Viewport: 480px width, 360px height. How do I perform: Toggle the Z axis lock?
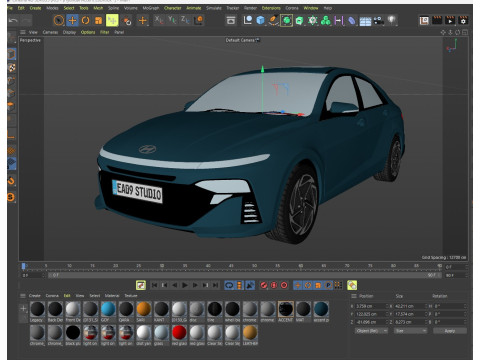185,20
